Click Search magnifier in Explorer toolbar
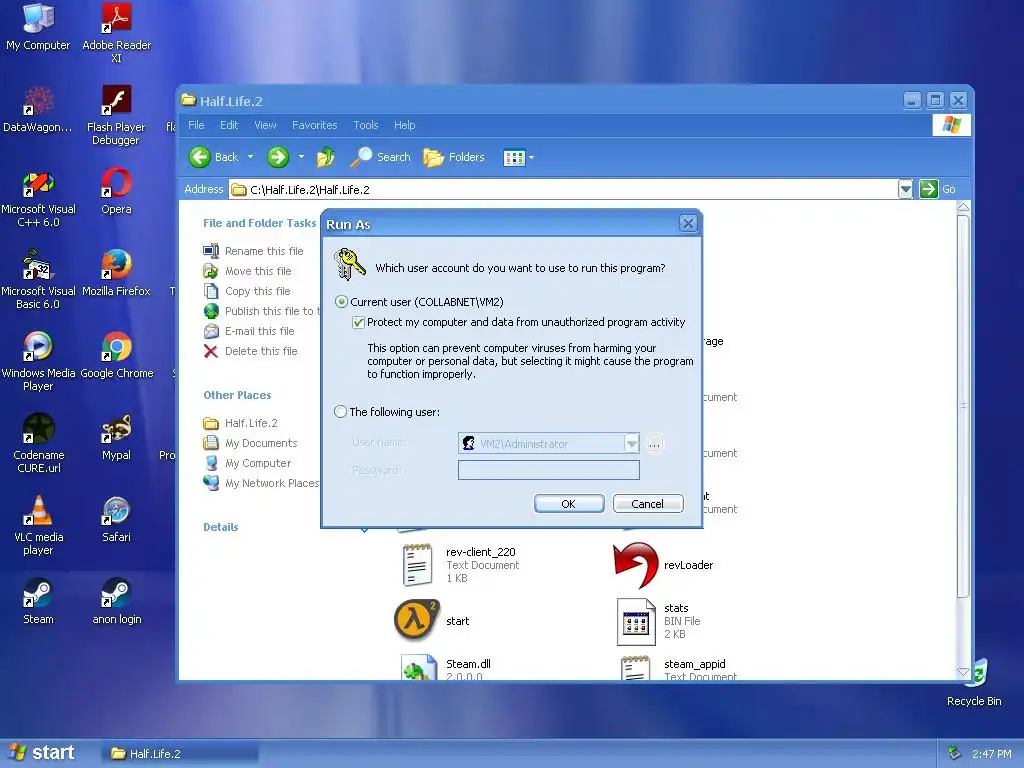The height and width of the screenshot is (768, 1024). click(380, 157)
